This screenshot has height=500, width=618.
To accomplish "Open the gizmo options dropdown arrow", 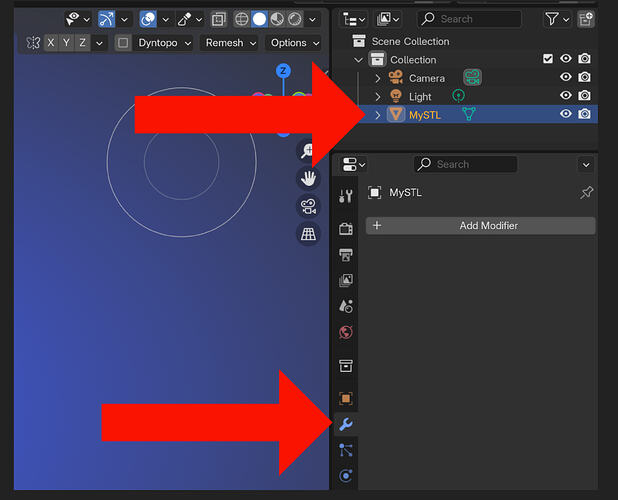I will [x=124, y=19].
